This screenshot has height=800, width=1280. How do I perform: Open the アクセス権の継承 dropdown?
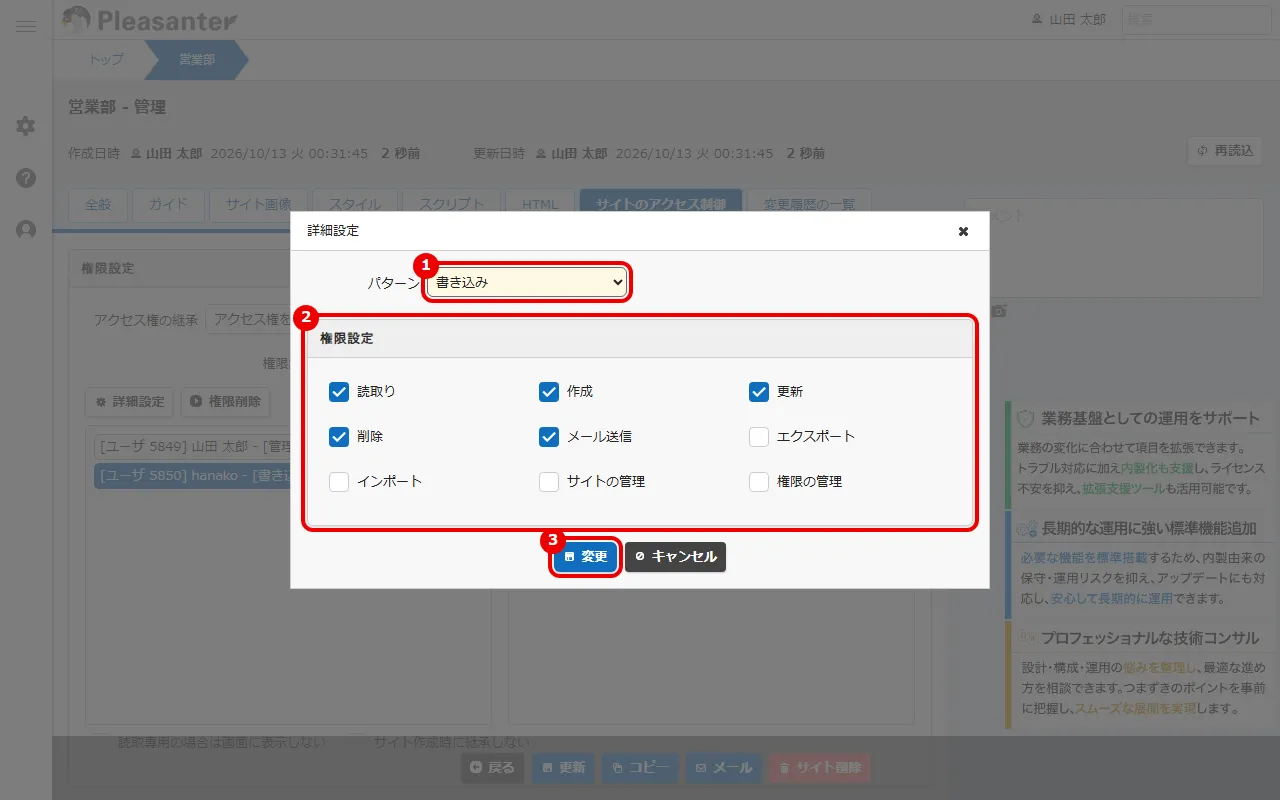pyautogui.click(x=248, y=320)
